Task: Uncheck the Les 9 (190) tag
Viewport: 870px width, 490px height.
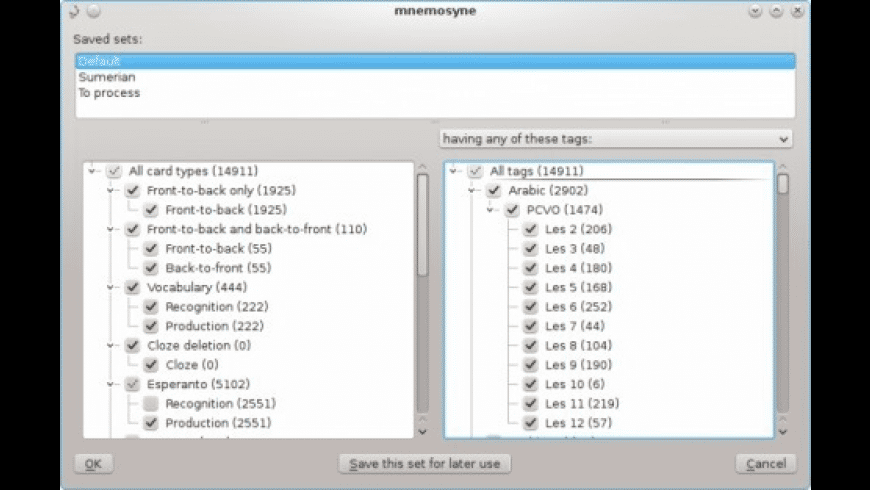Action: [530, 365]
